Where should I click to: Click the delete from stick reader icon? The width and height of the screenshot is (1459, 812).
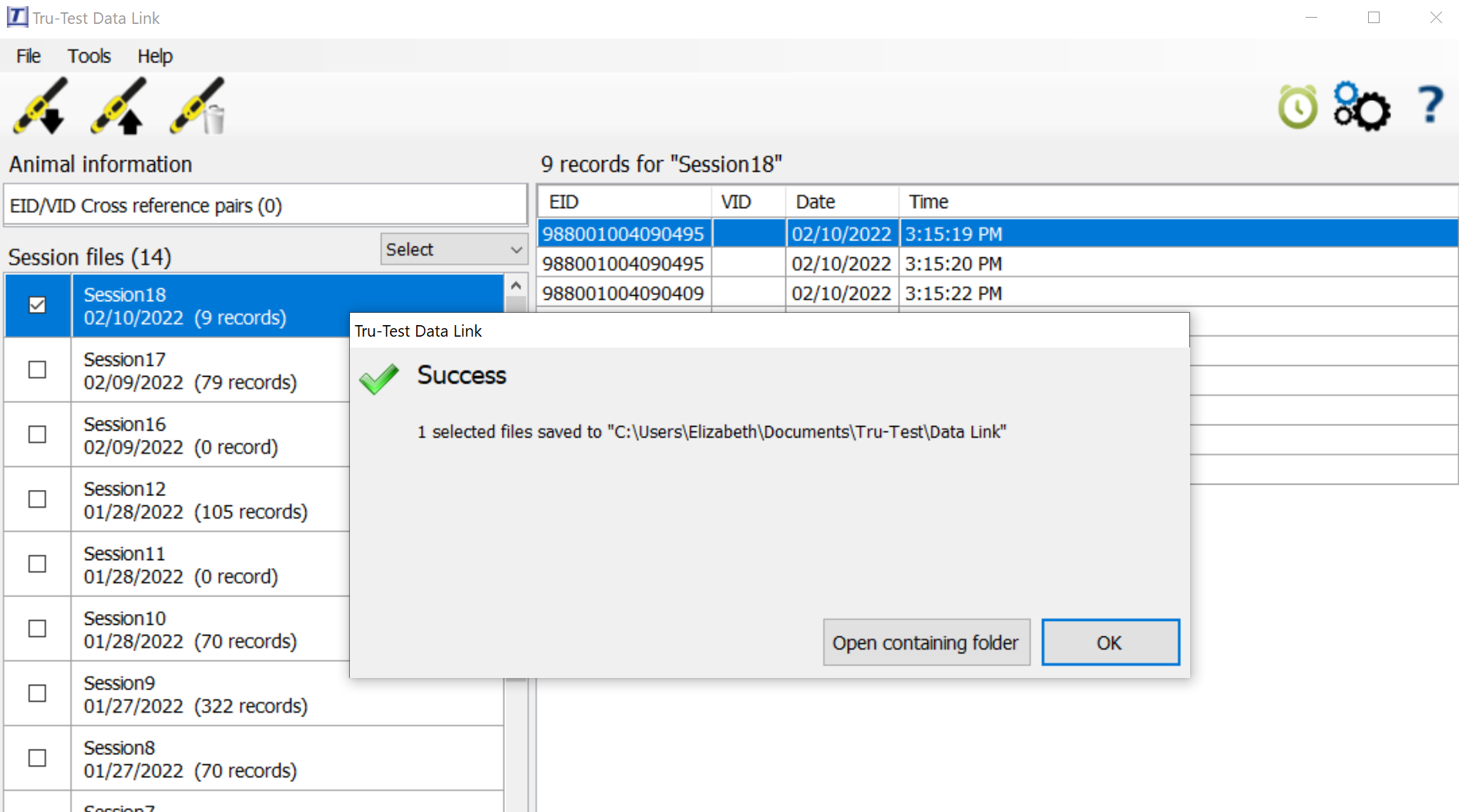click(199, 106)
